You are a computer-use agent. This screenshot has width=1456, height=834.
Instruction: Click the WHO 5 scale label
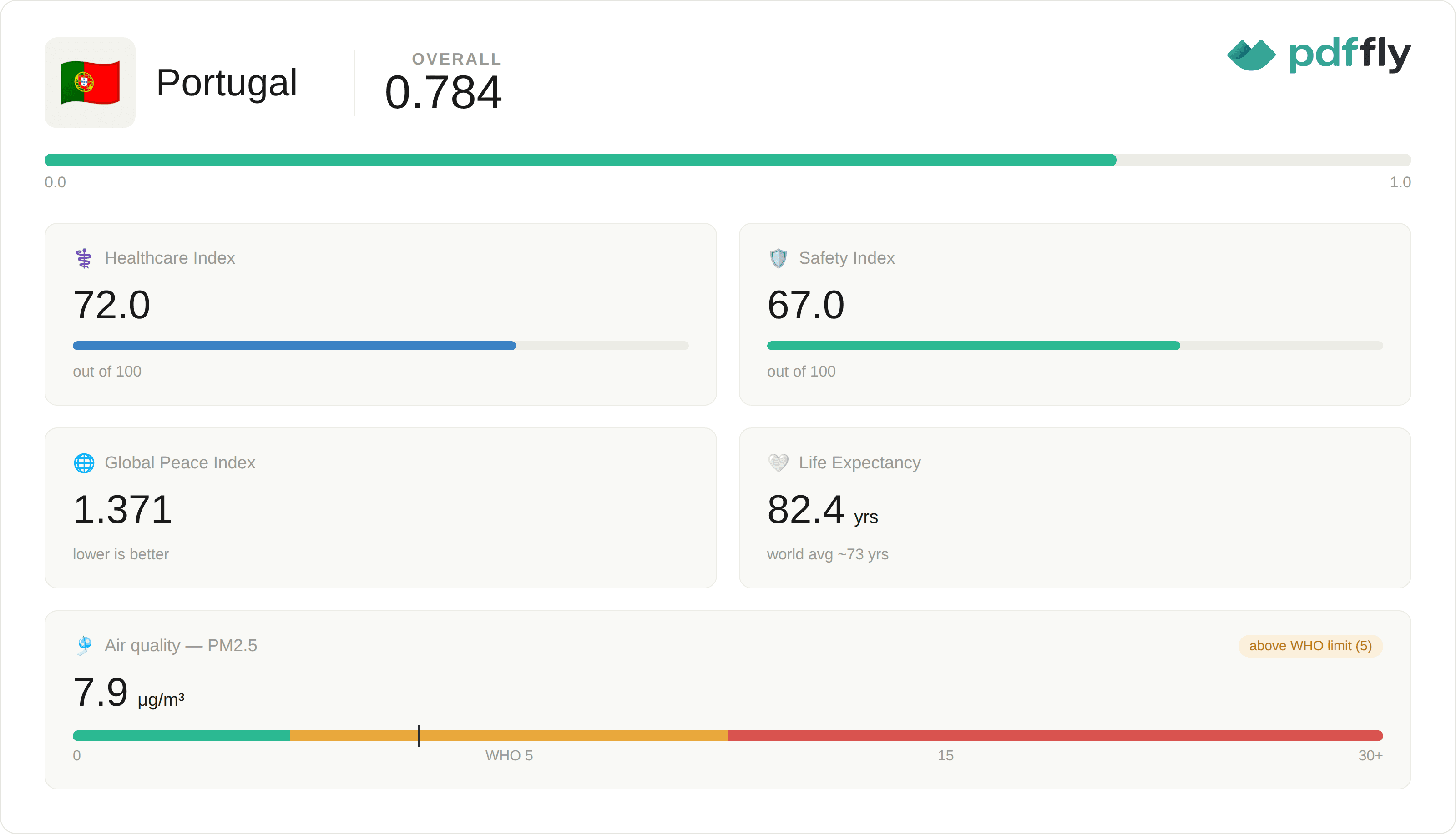pyautogui.click(x=509, y=756)
